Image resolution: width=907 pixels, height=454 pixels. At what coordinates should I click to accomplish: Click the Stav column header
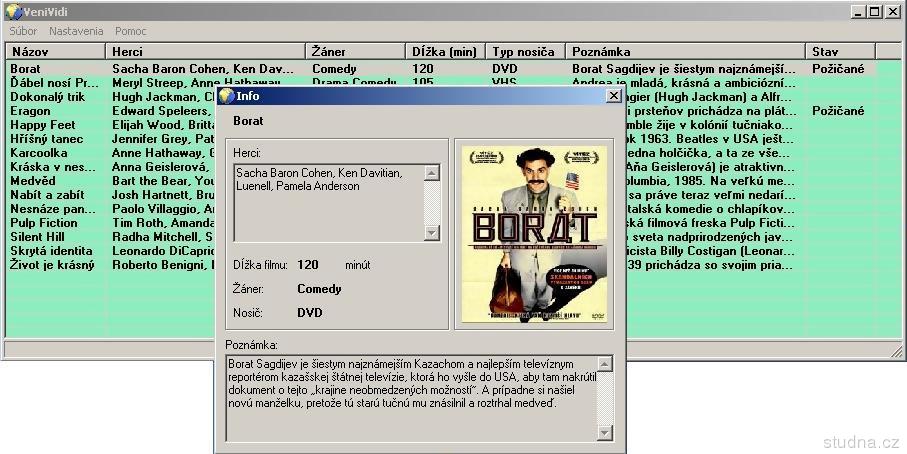click(x=840, y=51)
